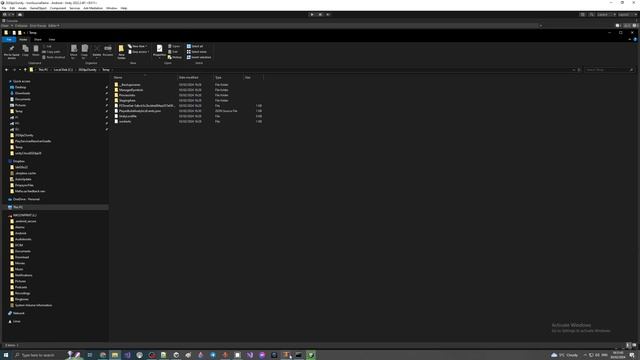Click the Explorer search box
The height and width of the screenshot is (360, 640).
point(609,70)
